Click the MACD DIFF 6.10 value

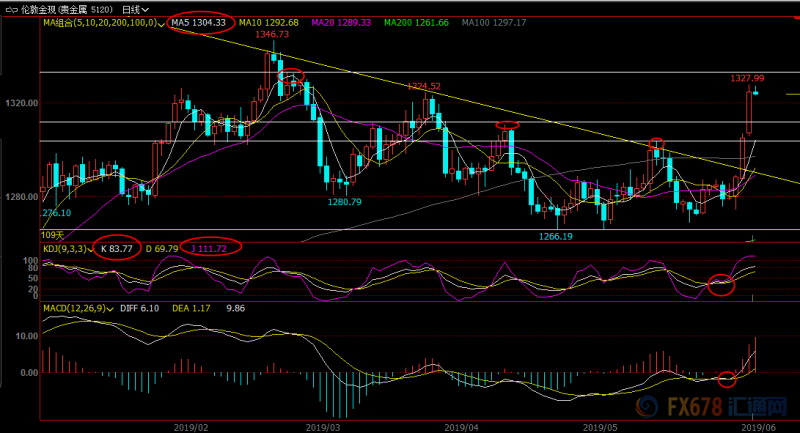click(x=139, y=309)
